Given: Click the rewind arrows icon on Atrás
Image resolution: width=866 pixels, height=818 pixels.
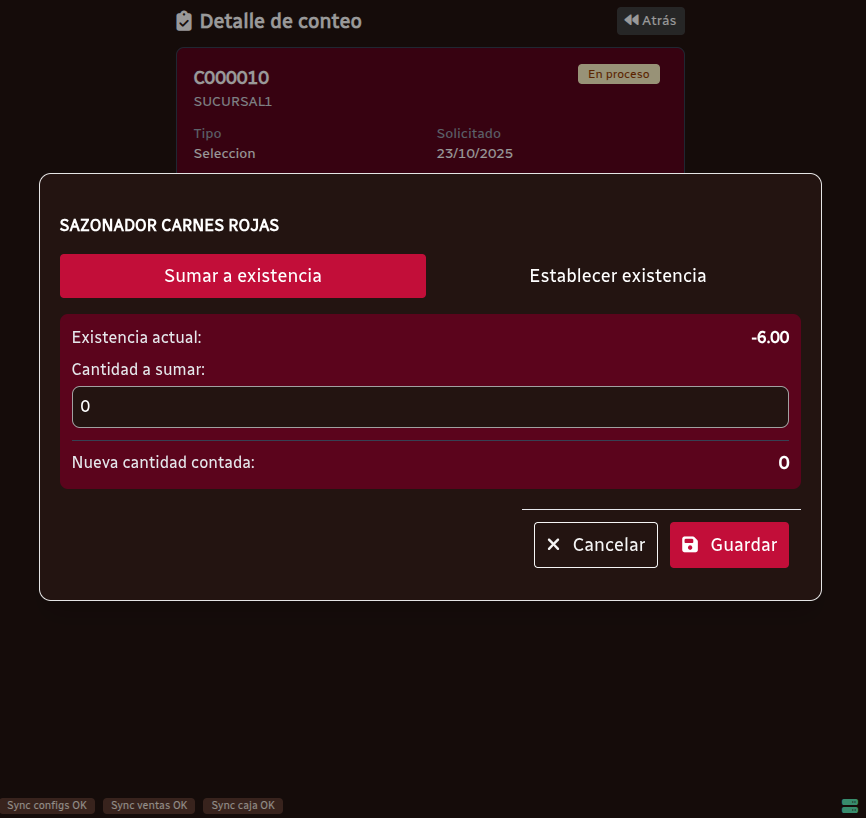Looking at the screenshot, I should 631,20.
